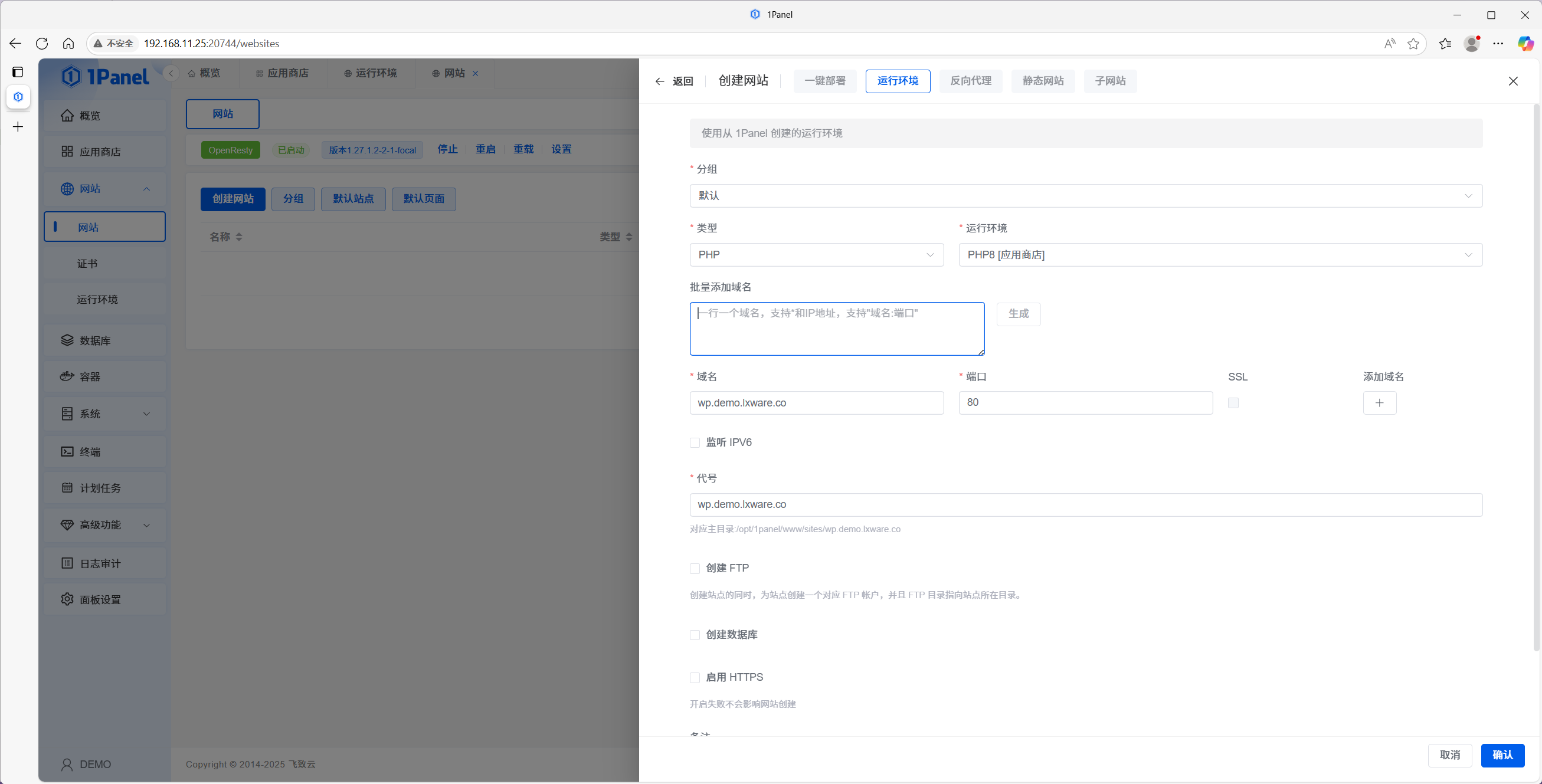
Task: Click the 计划任务 calendar icon
Action: (68, 488)
